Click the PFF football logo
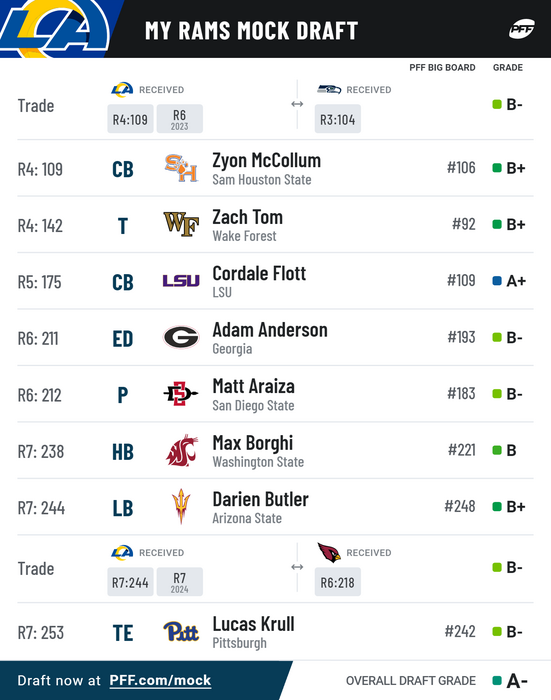Image resolution: width=551 pixels, height=700 pixels. click(522, 29)
